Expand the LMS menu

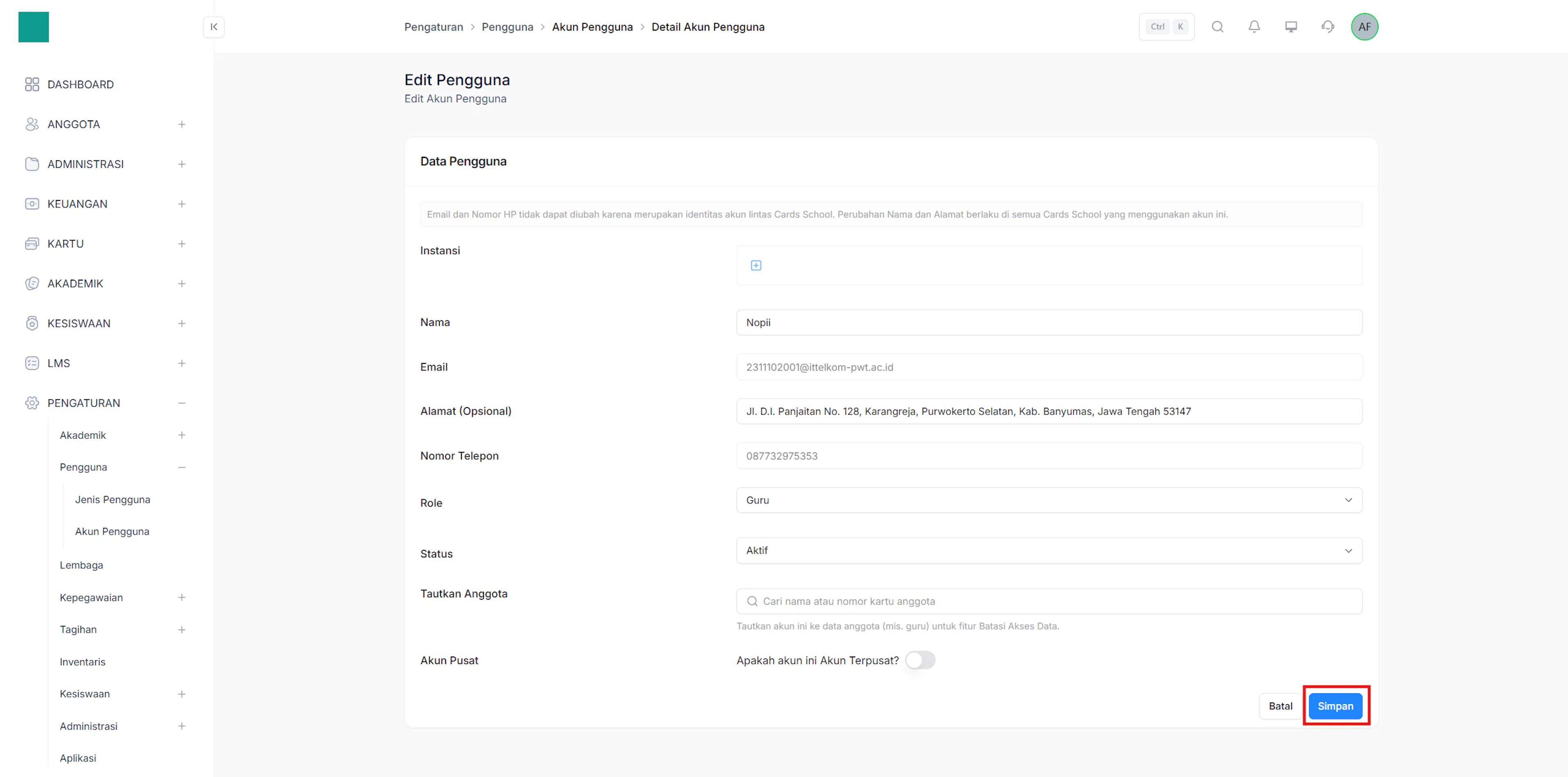(181, 363)
